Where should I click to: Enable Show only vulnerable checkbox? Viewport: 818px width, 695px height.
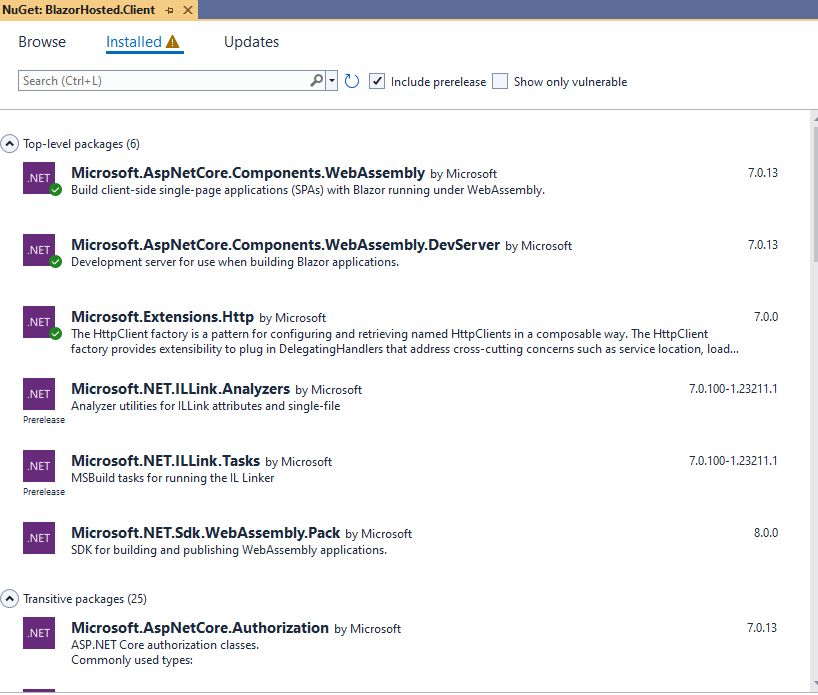coord(500,81)
